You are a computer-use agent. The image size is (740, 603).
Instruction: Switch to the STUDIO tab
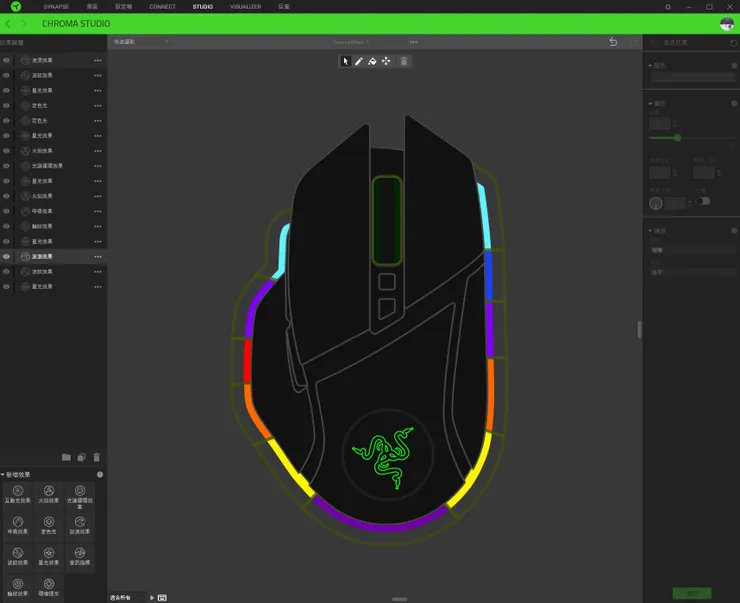(x=202, y=7)
